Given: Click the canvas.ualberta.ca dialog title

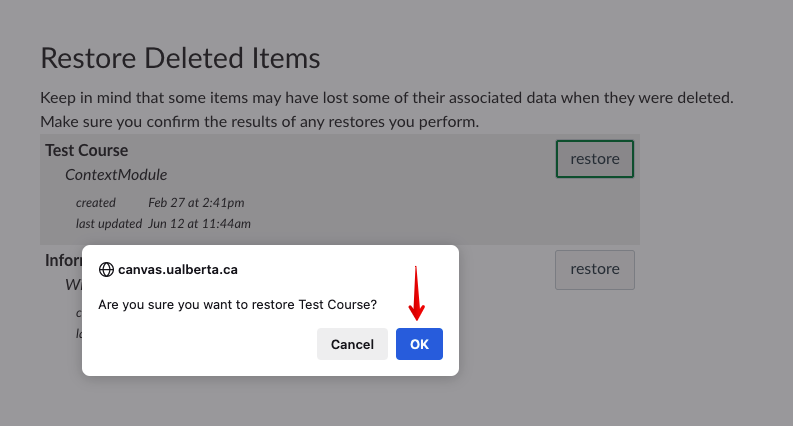Looking at the screenshot, I should pos(178,269).
